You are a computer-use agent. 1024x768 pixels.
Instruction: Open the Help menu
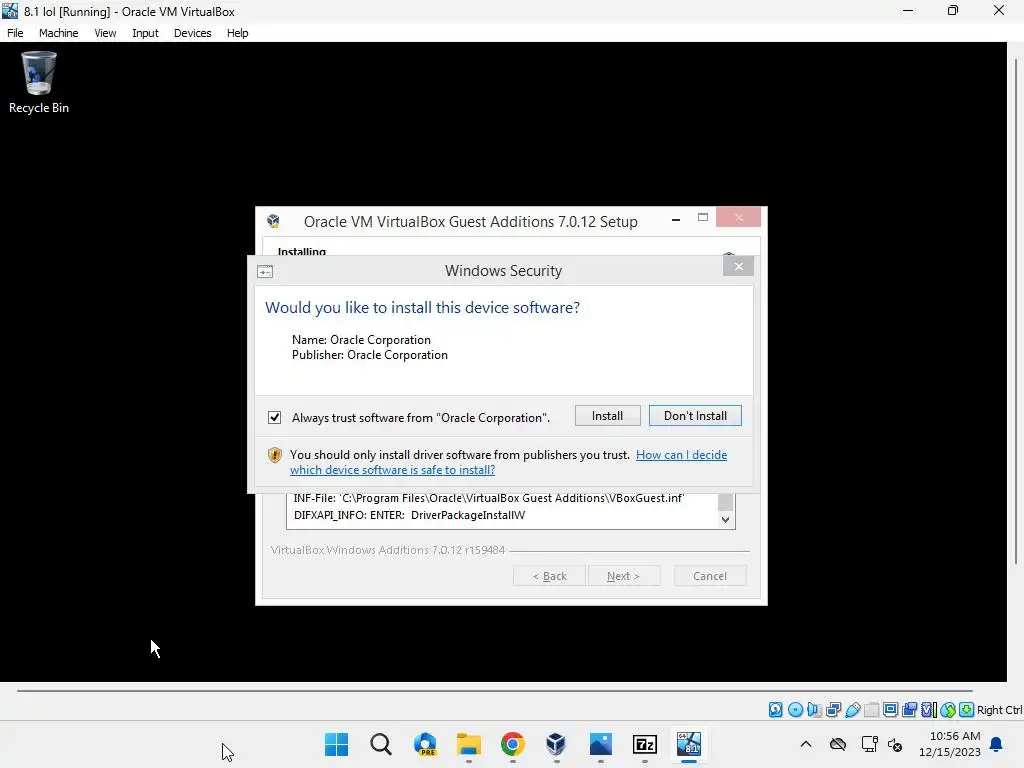point(238,33)
